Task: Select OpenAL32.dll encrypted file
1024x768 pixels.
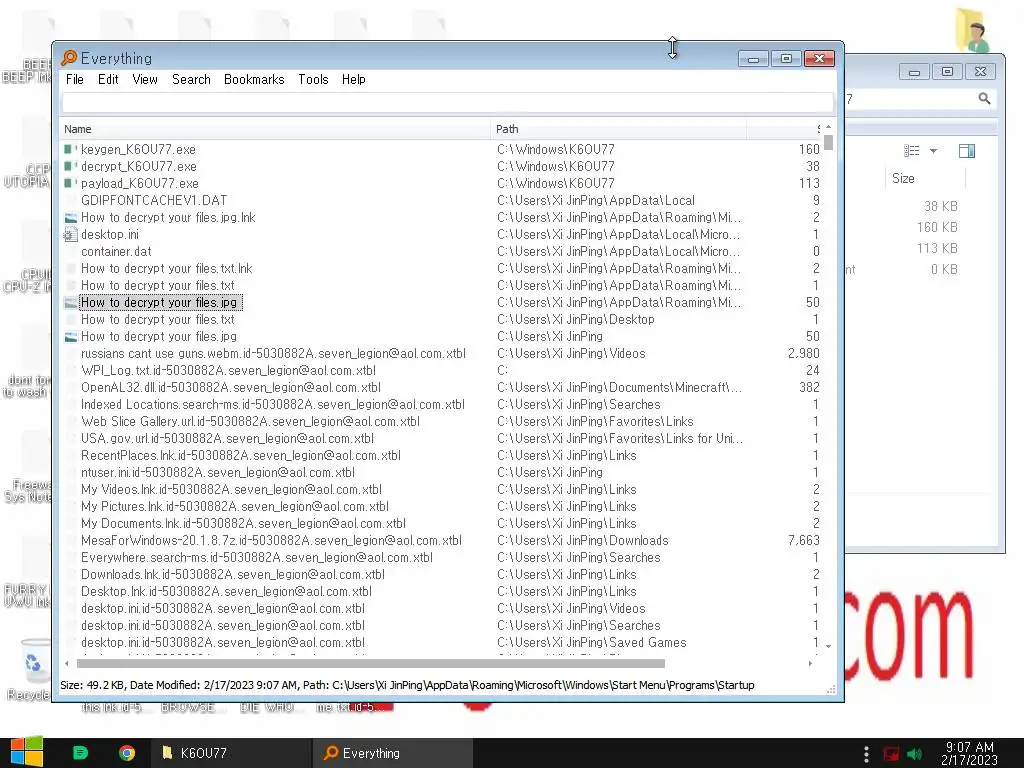Action: (231, 387)
